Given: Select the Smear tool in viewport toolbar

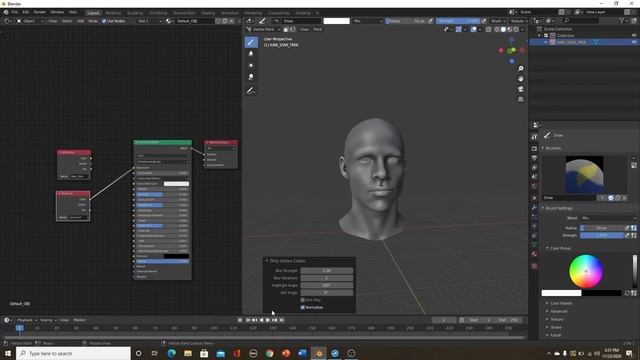Looking at the screenshot, I should [251, 77].
